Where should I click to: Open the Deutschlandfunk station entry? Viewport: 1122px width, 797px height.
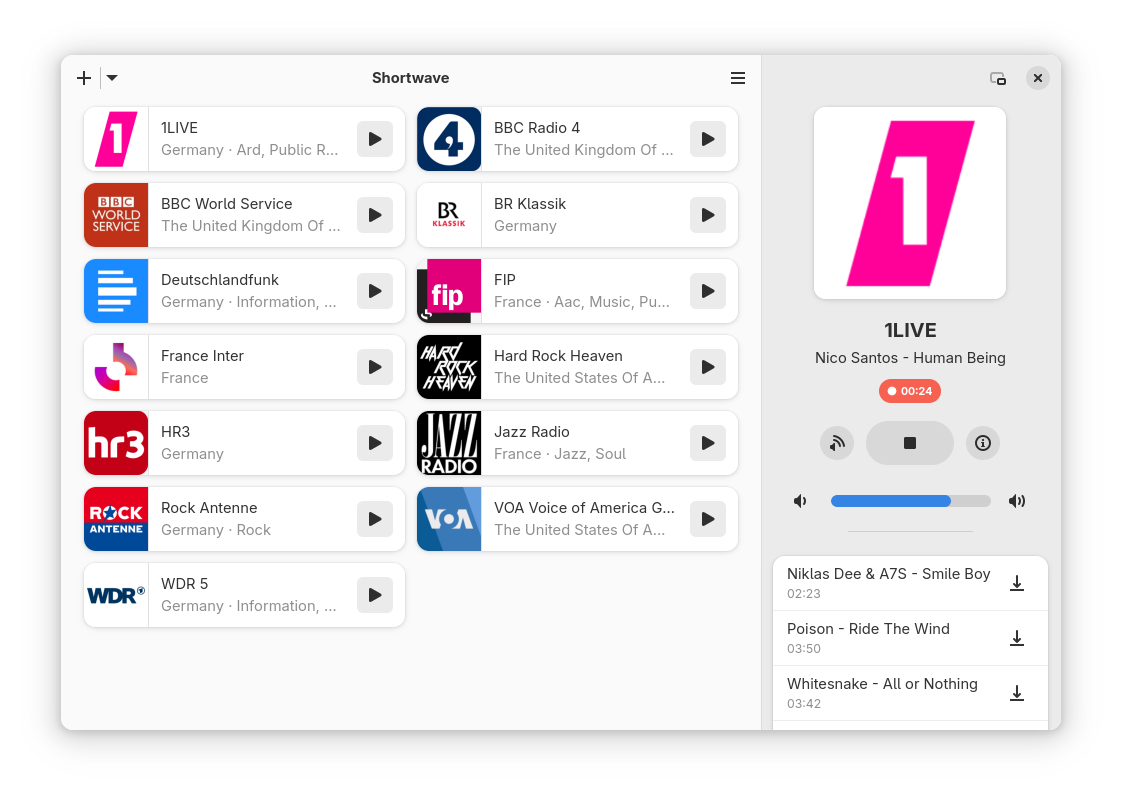244,291
